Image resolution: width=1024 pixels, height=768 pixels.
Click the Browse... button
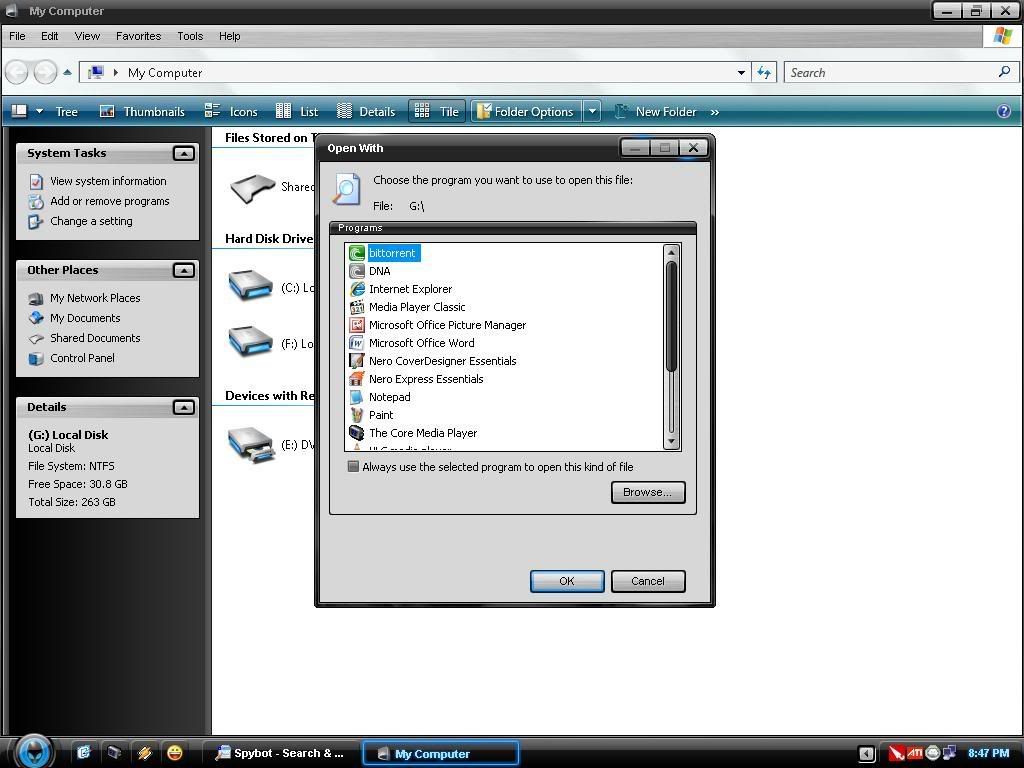[x=648, y=492]
